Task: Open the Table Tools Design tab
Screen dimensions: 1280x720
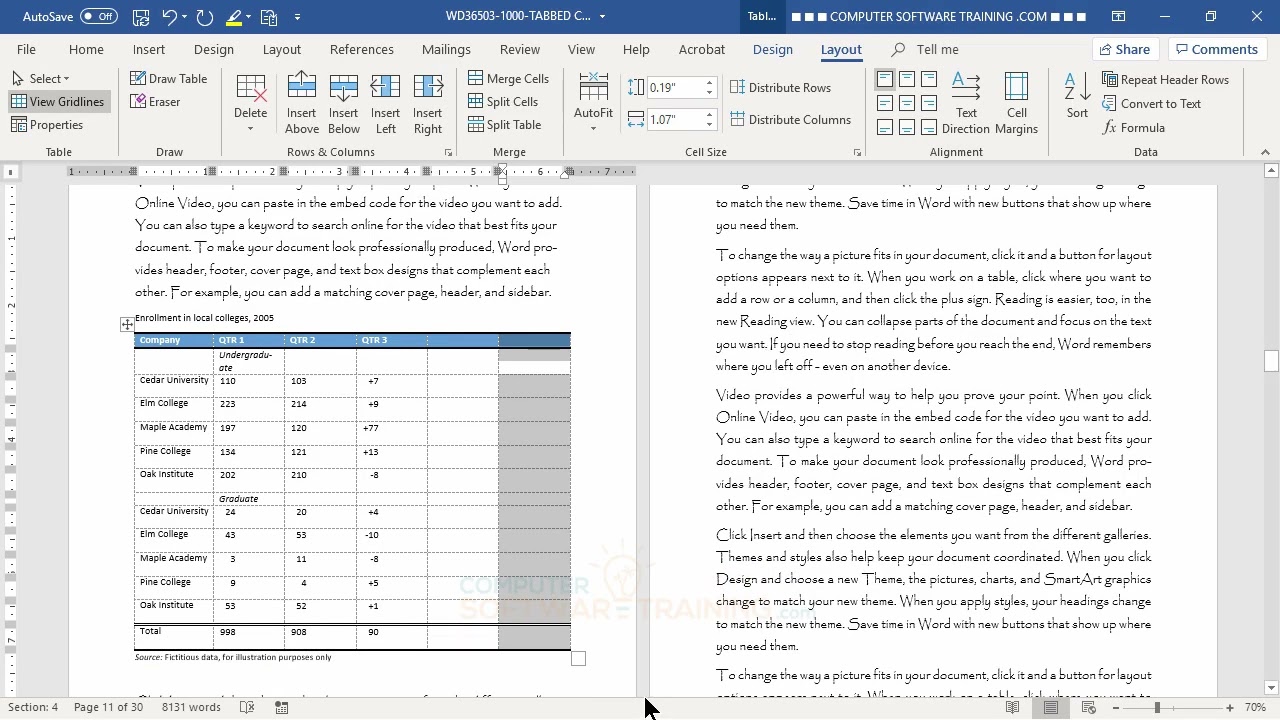Action: point(772,49)
